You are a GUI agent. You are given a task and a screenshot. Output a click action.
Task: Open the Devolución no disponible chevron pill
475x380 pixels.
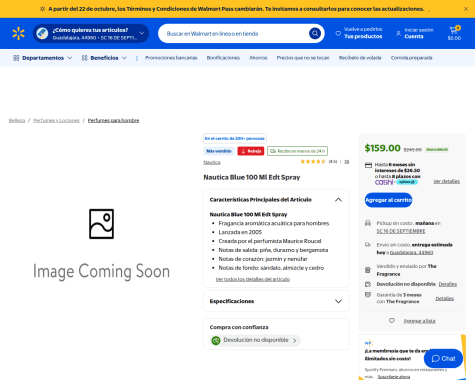click(255, 340)
